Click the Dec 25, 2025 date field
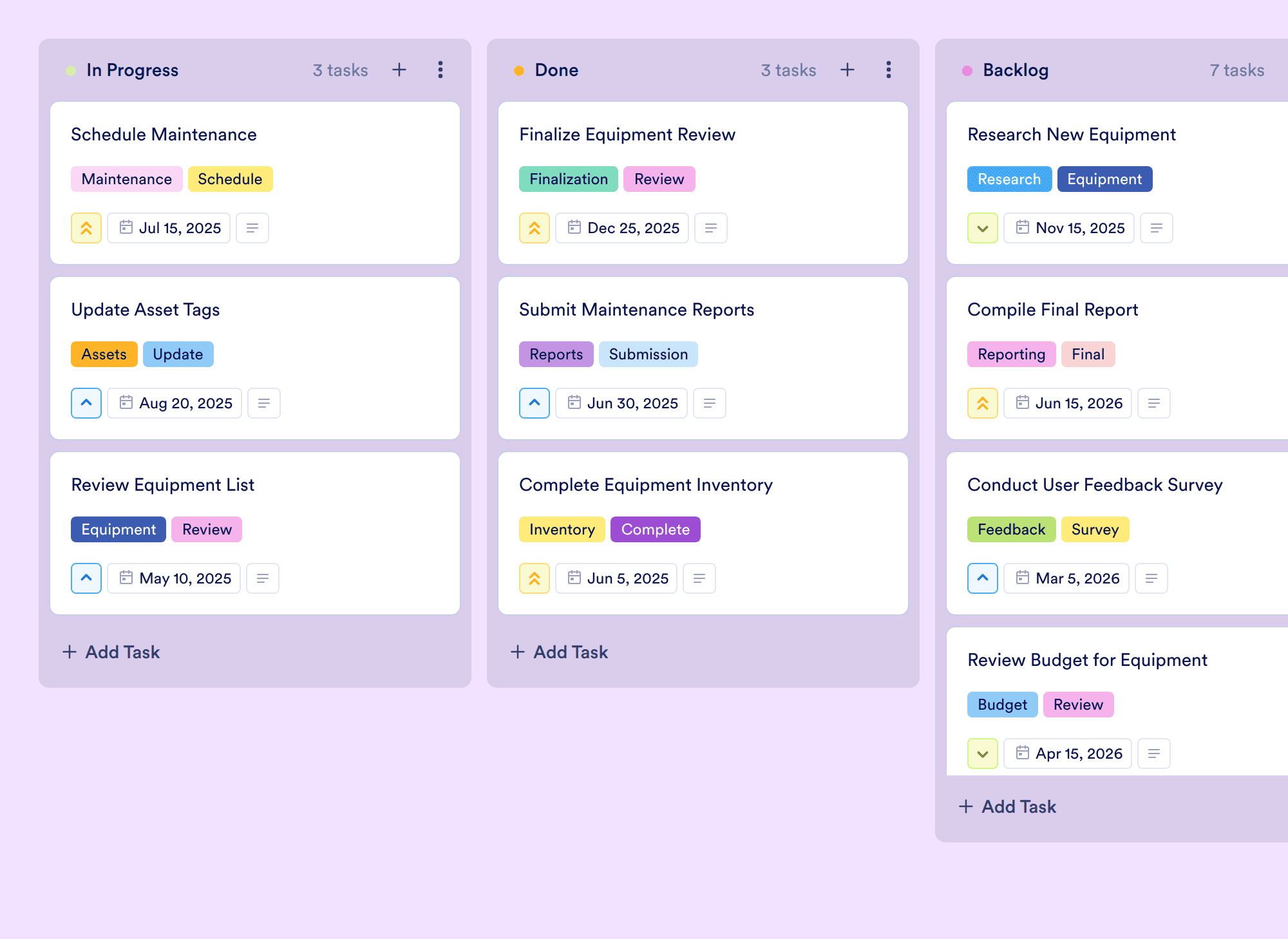This screenshot has width=1288, height=939. point(622,228)
